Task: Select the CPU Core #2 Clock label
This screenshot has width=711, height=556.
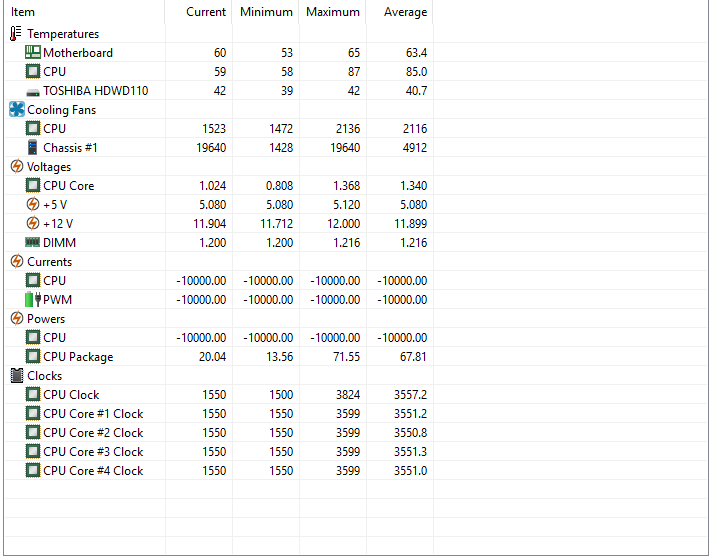Action: [93, 433]
